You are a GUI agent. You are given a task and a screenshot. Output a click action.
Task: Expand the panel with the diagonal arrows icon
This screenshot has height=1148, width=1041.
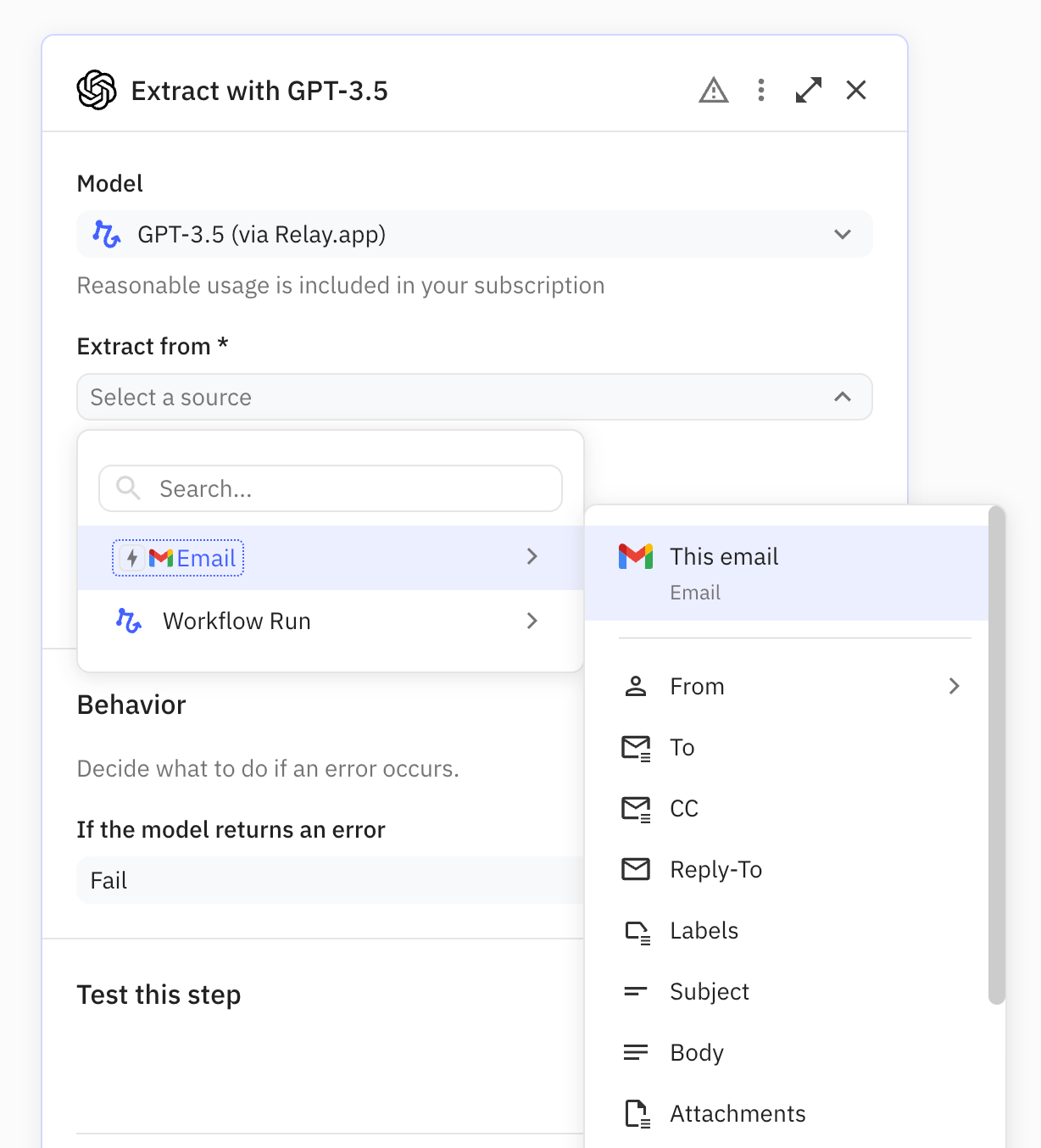coord(809,90)
